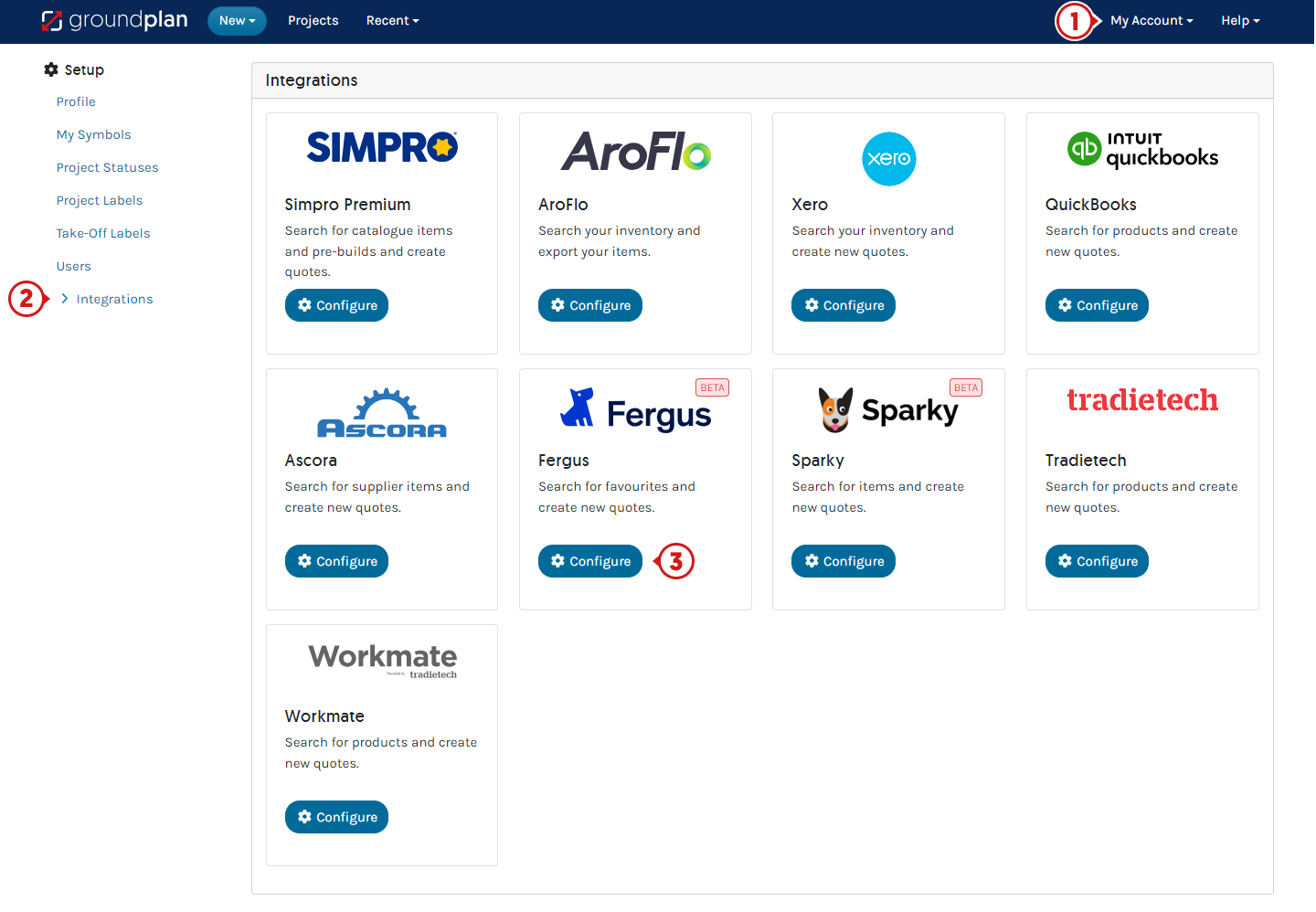
Task: Click the Setup sidebar heading
Action: pos(84,69)
